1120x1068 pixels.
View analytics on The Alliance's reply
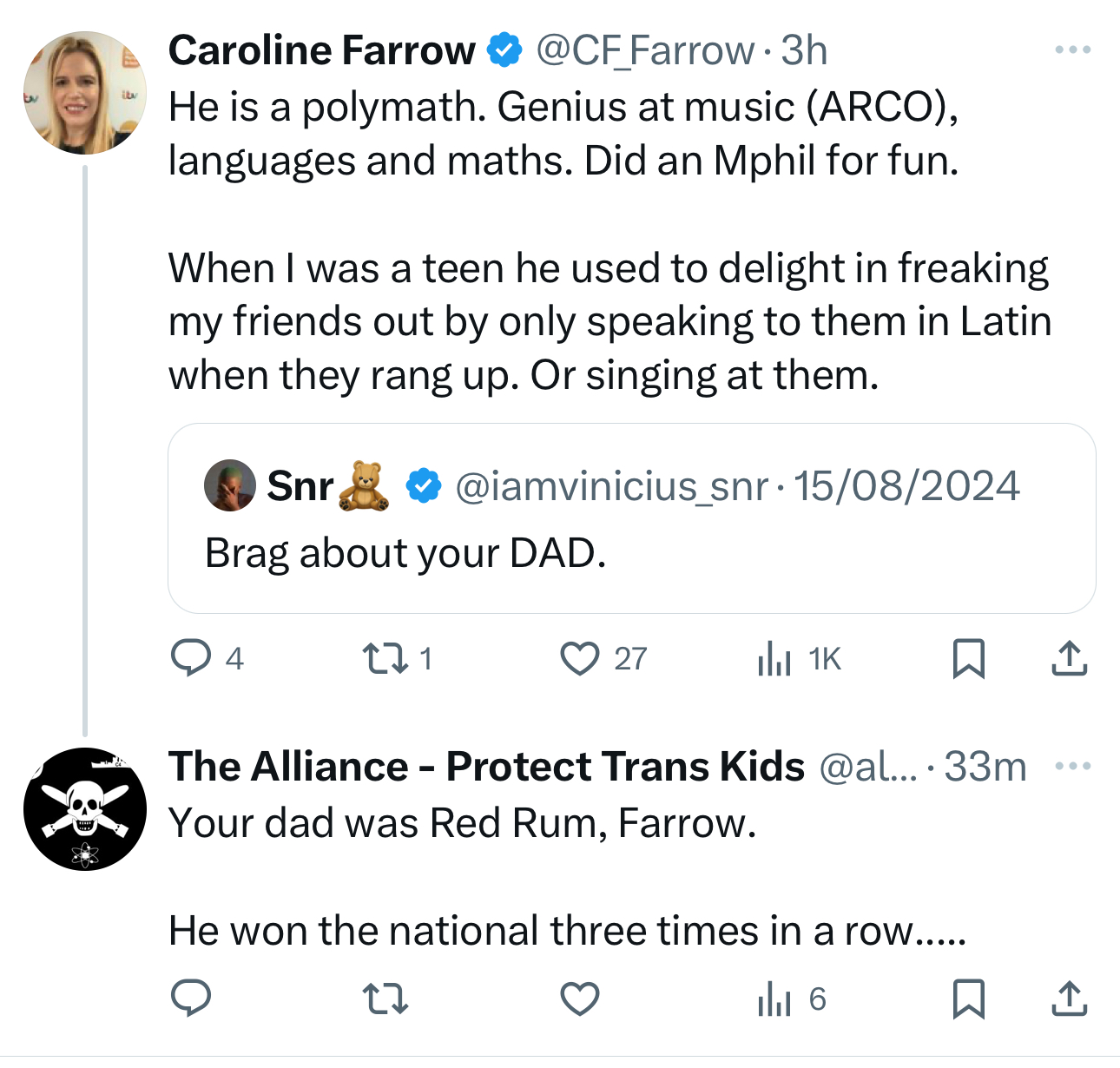pyautogui.click(x=774, y=999)
